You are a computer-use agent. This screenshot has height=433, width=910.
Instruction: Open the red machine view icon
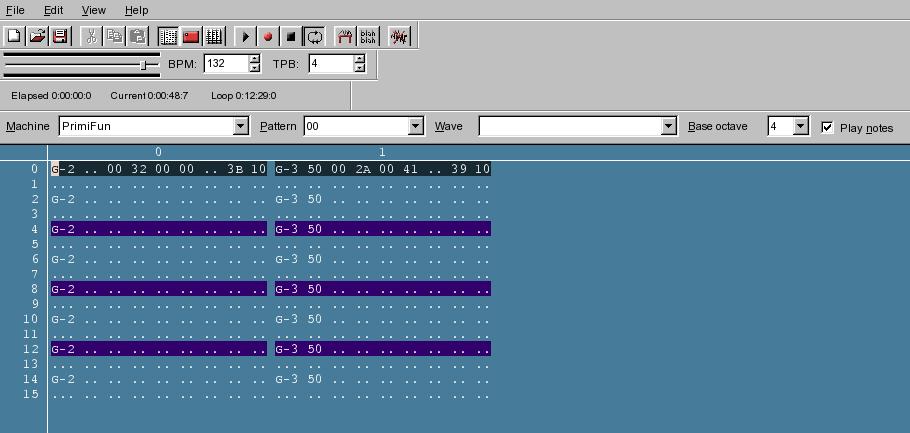(191, 37)
